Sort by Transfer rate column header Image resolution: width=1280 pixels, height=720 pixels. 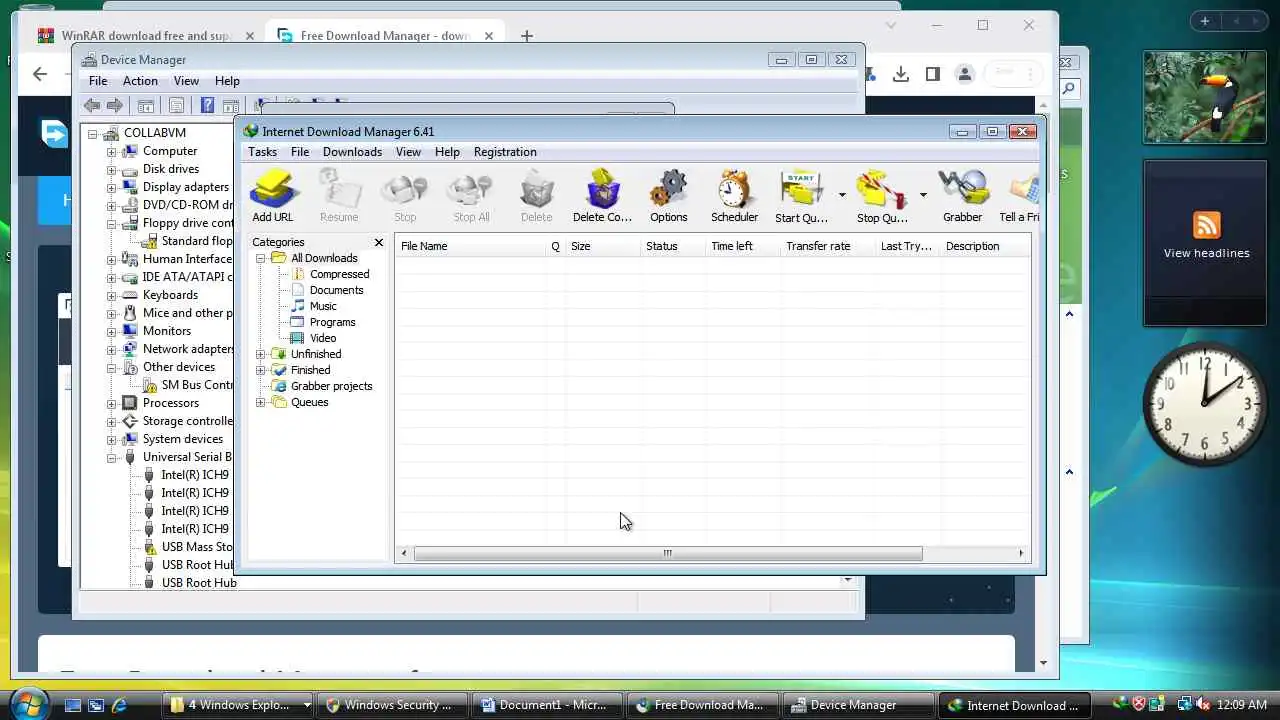[828, 246]
